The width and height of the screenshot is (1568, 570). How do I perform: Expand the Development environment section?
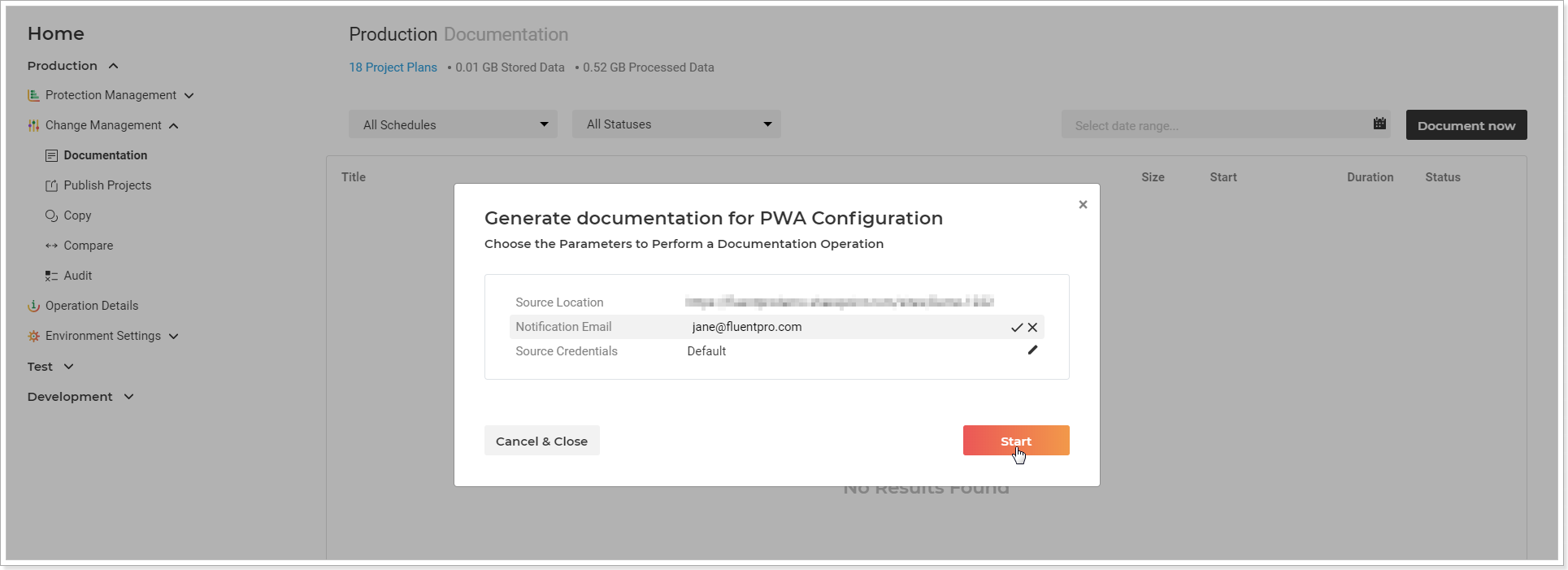click(129, 397)
